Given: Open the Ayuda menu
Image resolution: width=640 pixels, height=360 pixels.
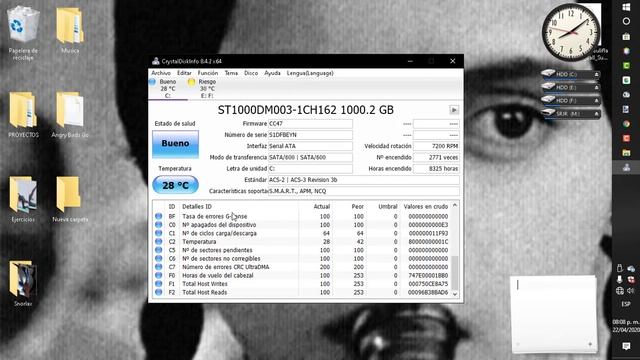Looking at the screenshot, I should [272, 73].
